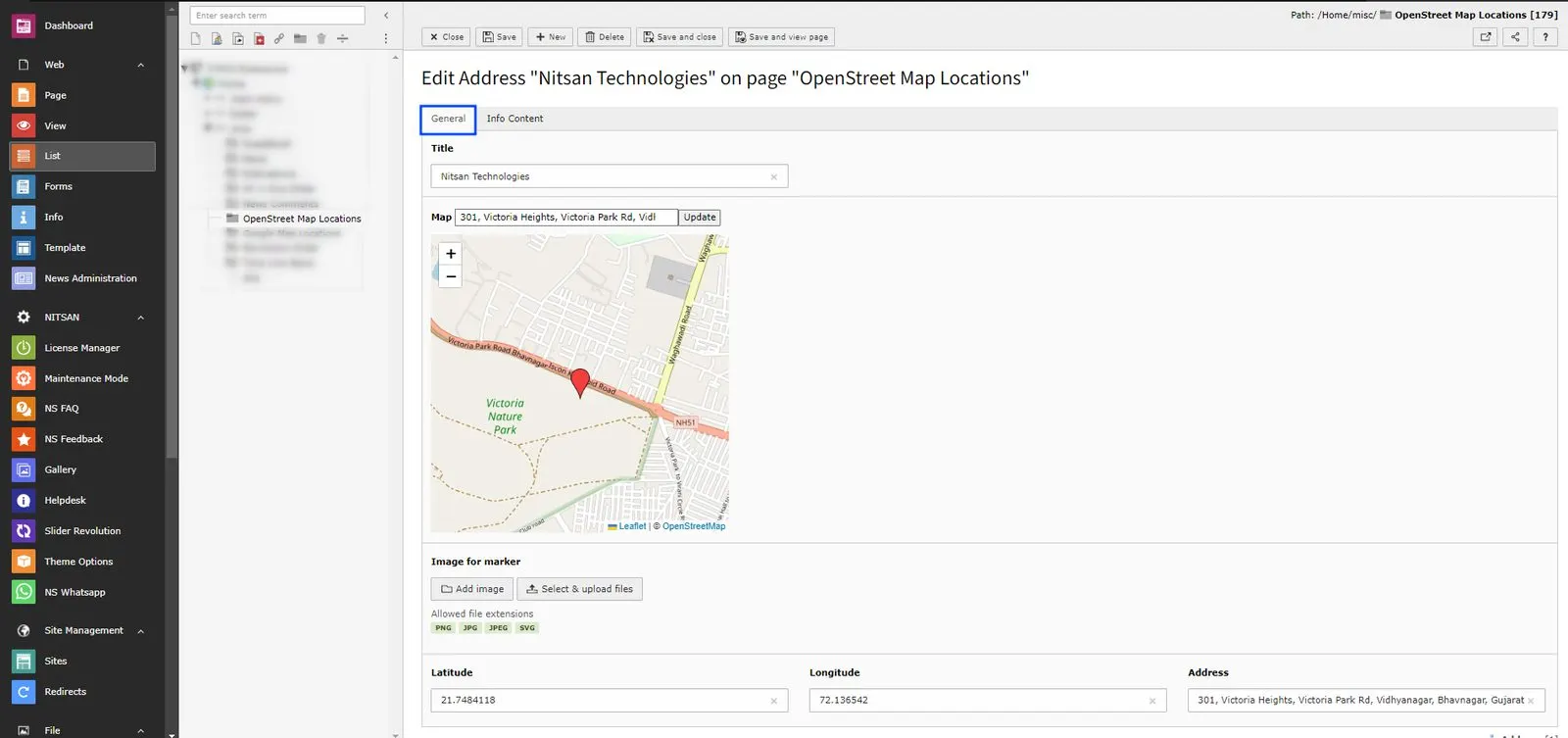Open Theme Options module

(82, 562)
